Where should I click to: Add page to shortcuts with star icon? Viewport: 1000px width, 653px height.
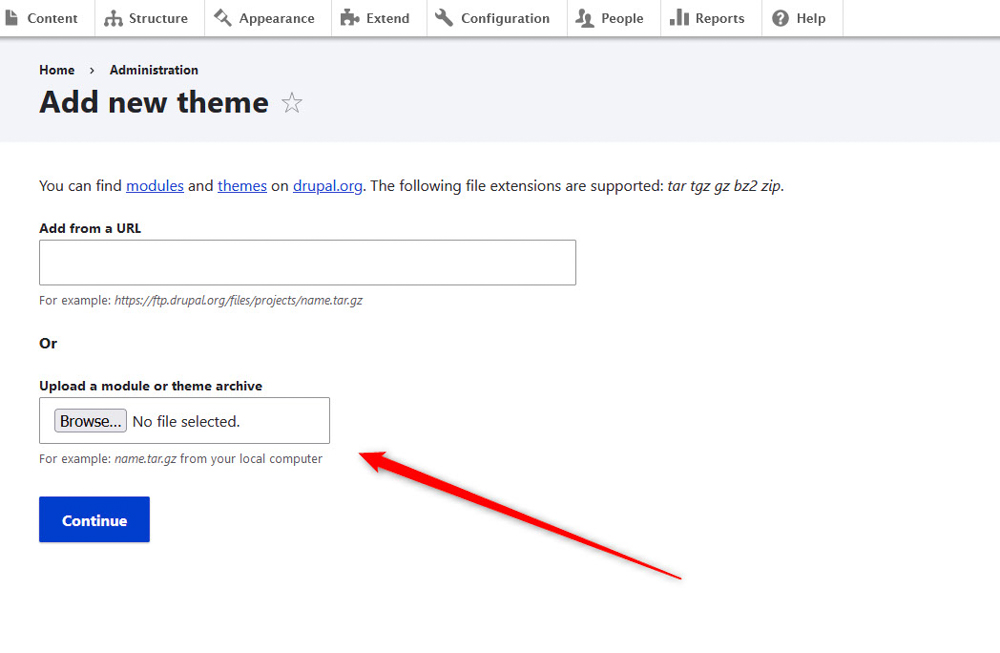[292, 103]
